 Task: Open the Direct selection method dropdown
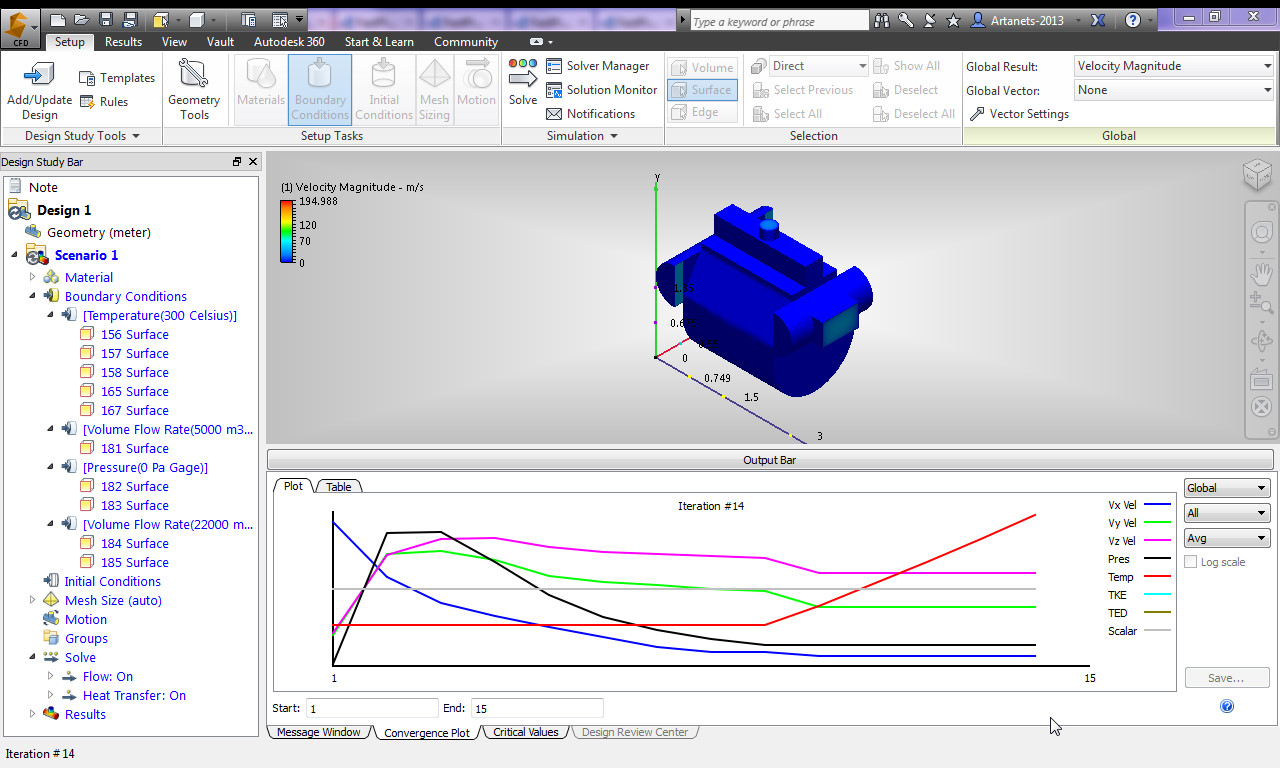819,66
